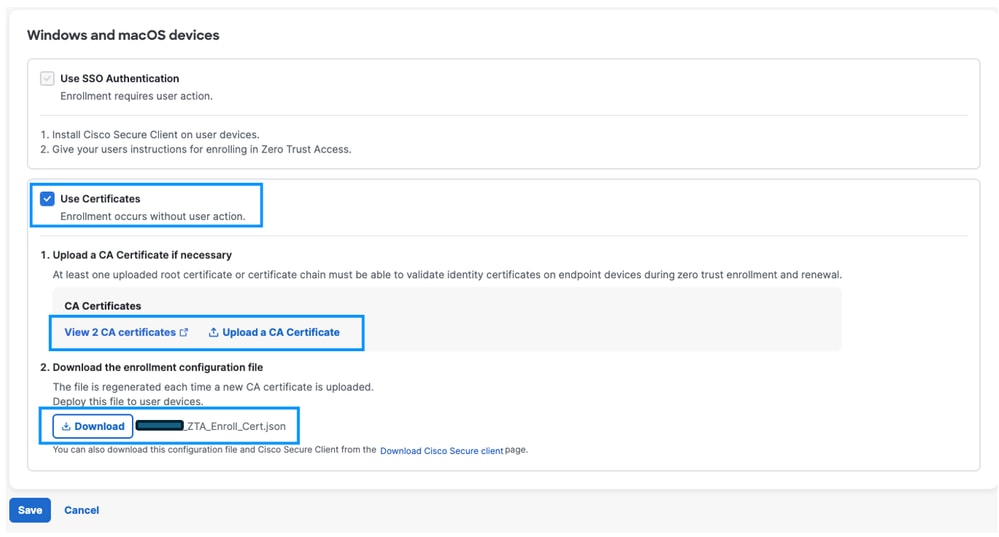Click the CA Certificates label
Viewport: 999px width, 537px height.
(x=103, y=306)
